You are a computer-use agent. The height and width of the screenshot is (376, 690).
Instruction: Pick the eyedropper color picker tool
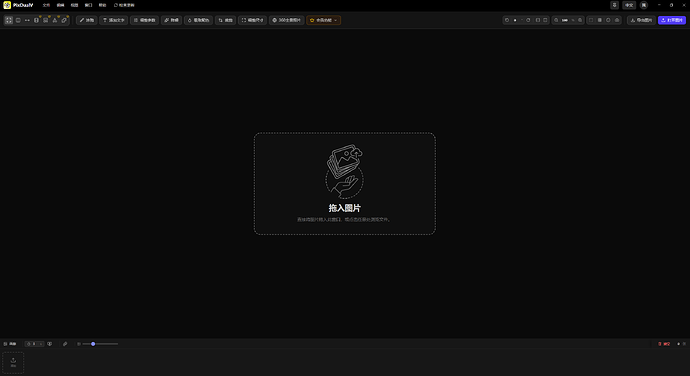point(172,20)
